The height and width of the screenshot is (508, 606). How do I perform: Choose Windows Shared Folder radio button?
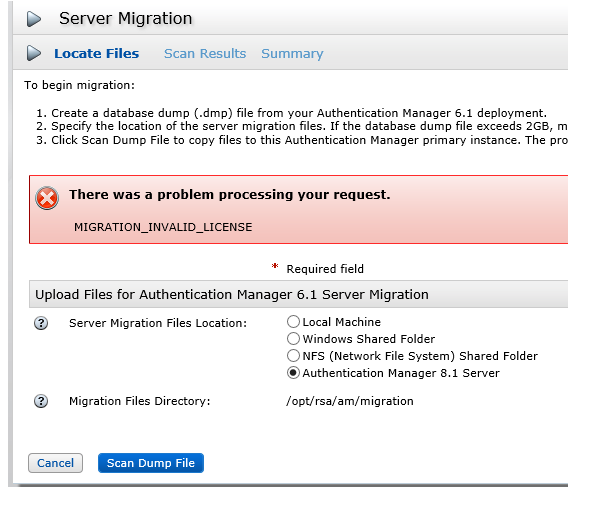click(x=293, y=339)
